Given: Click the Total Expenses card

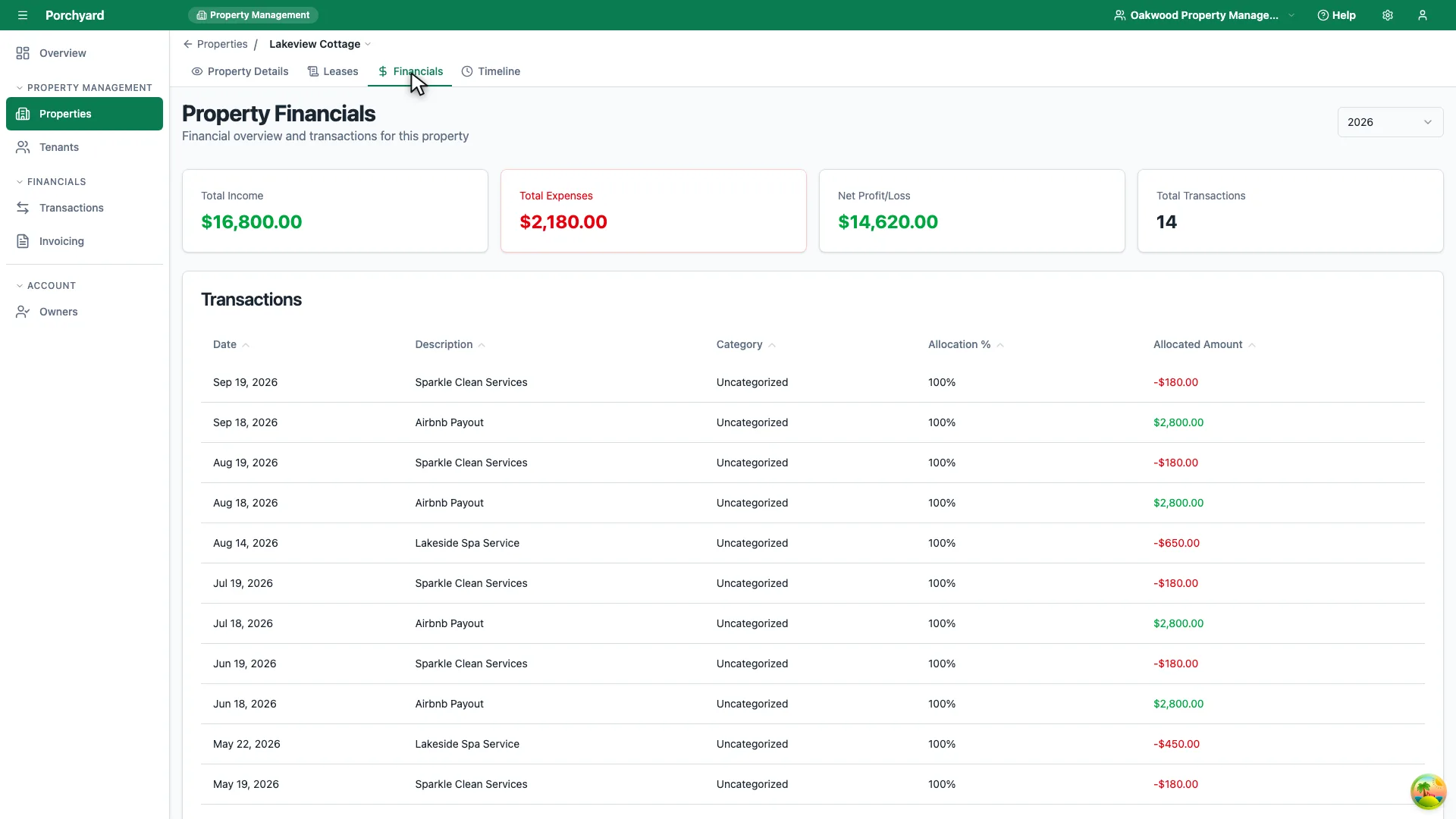Looking at the screenshot, I should tap(654, 211).
